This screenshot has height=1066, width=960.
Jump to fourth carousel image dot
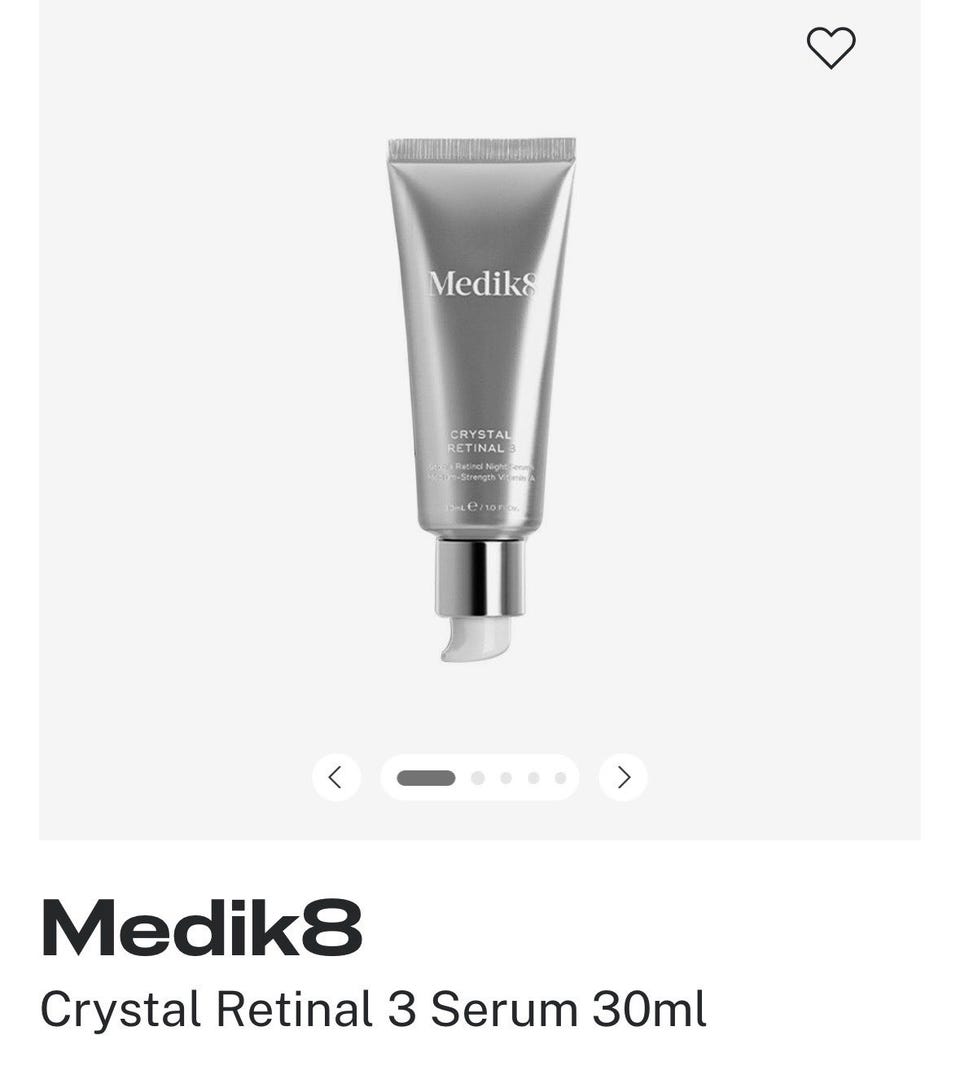[534, 778]
